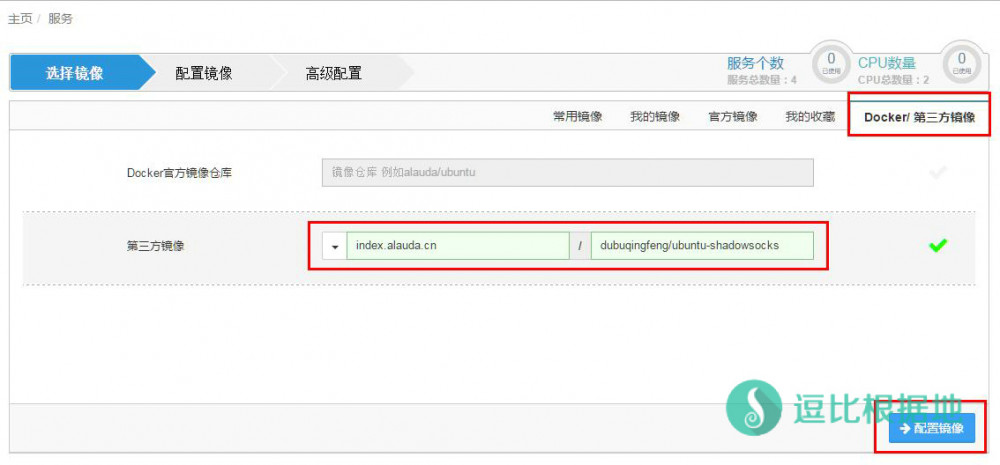Click the dubuqingfeng/ubuntu-shadowsocks image name field

click(x=702, y=246)
